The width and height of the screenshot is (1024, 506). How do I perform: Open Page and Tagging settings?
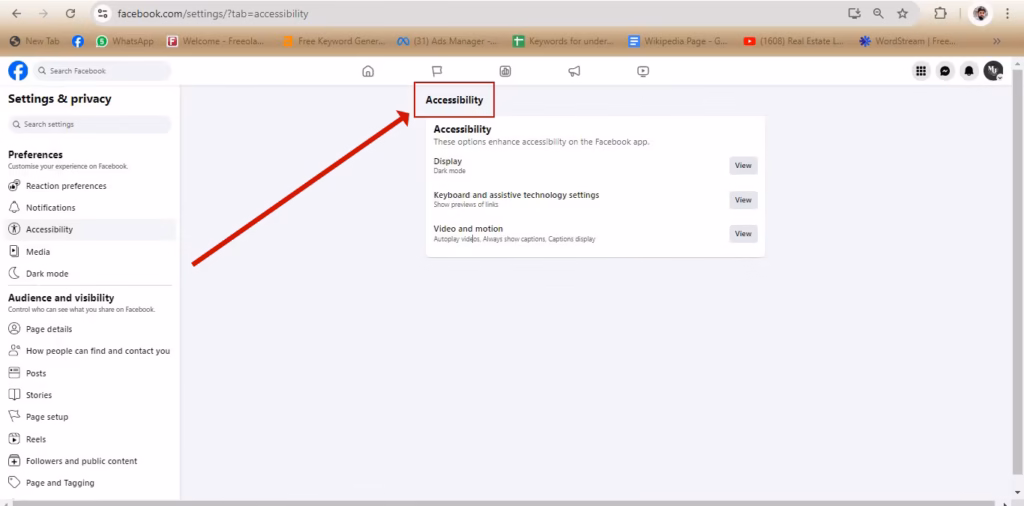click(91, 483)
